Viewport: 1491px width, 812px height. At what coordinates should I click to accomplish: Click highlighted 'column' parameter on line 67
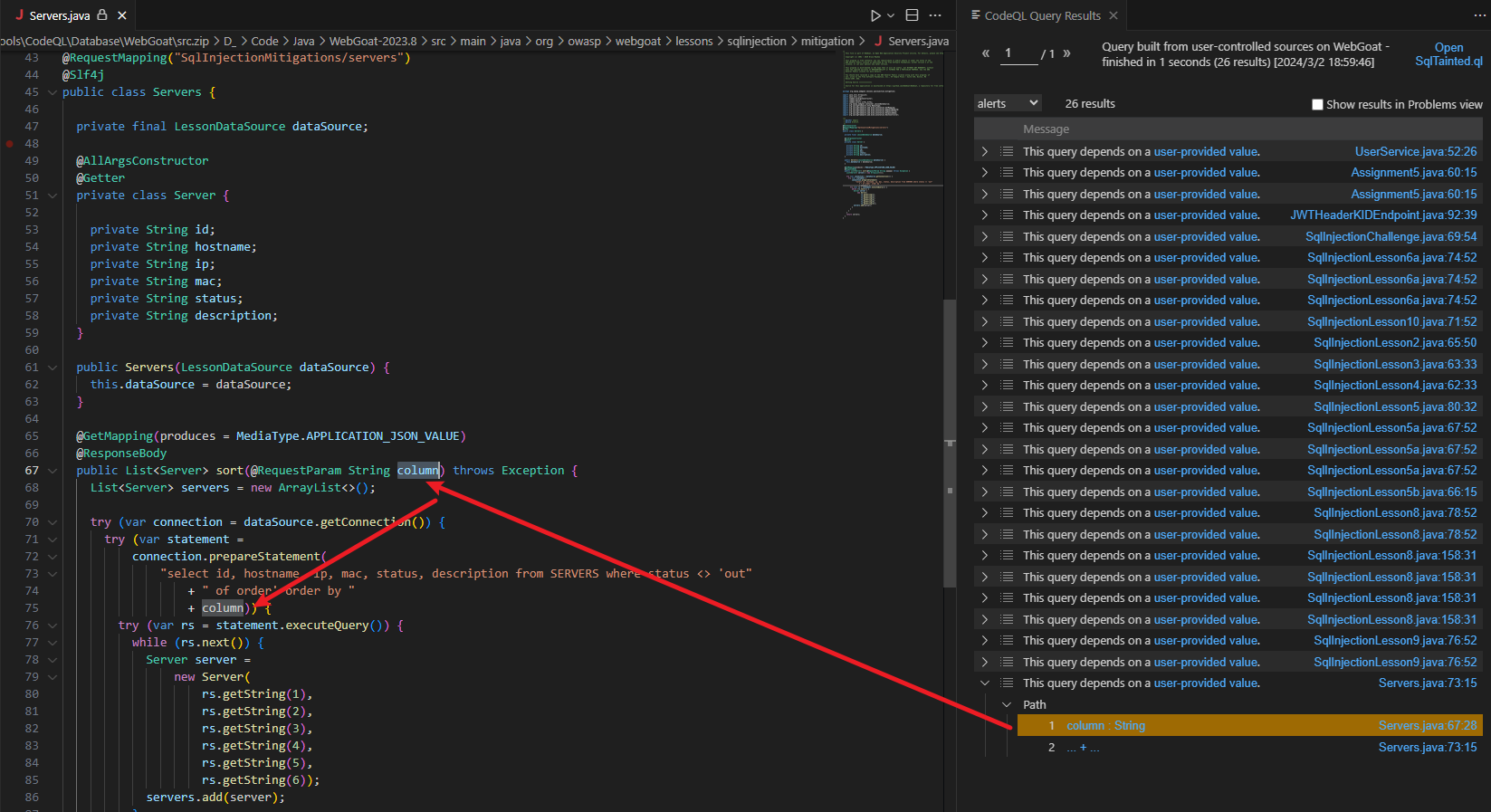coord(417,471)
